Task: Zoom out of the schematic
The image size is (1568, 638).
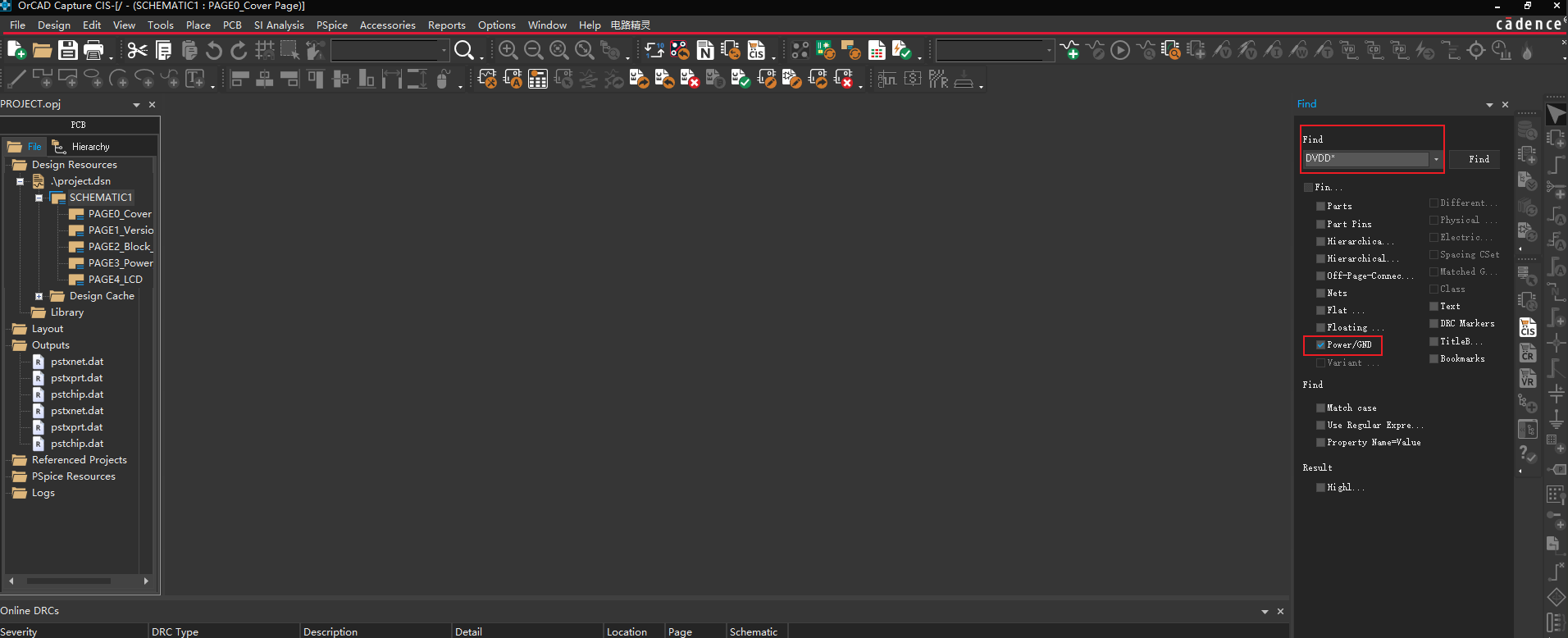Action: coord(534,50)
